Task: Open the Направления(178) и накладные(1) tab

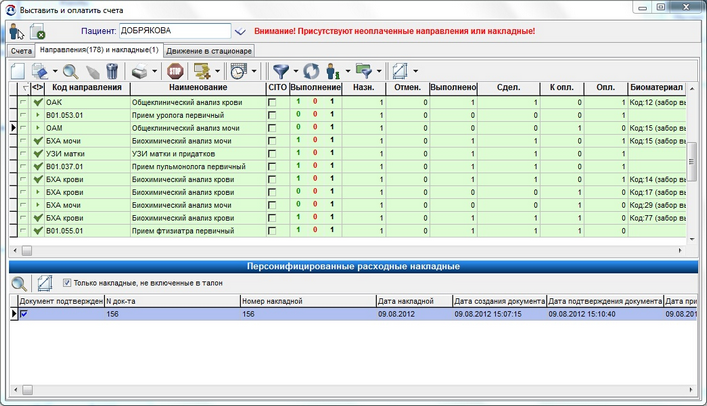Action: pyautogui.click(x=99, y=50)
